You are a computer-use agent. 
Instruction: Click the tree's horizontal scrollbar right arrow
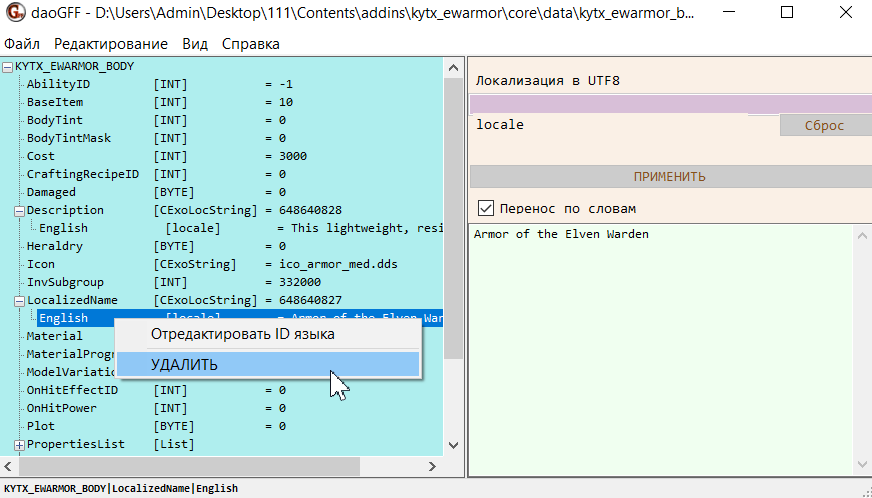coord(433,466)
